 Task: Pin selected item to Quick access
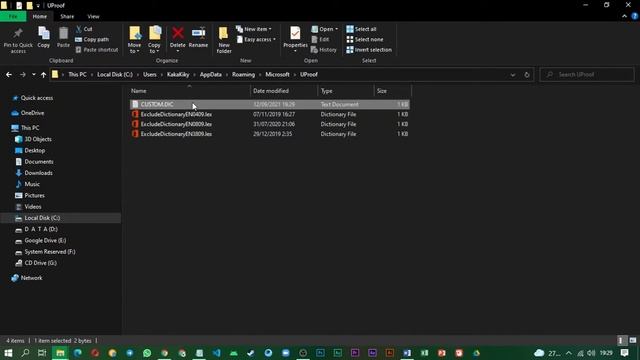click(x=18, y=40)
